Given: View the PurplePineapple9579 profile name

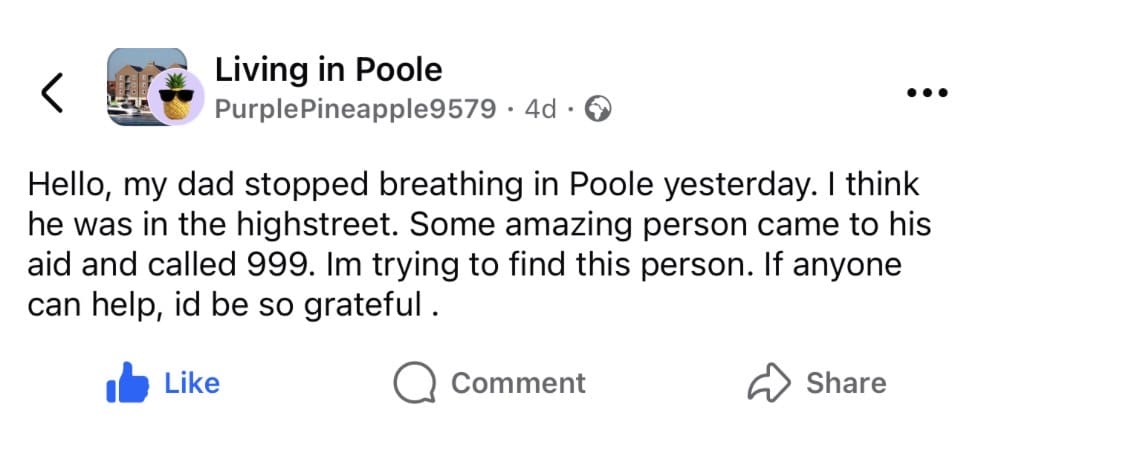Looking at the screenshot, I should (355, 108).
